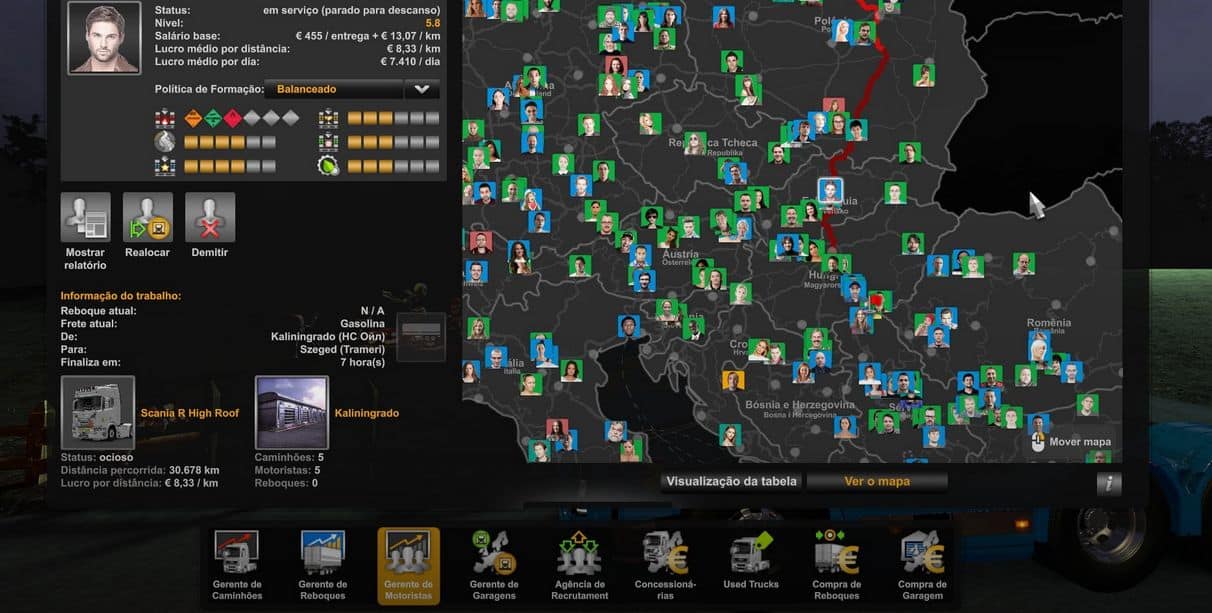Image resolution: width=1212 pixels, height=613 pixels.
Task: Click Demitir to fire the driver
Action: click(210, 218)
